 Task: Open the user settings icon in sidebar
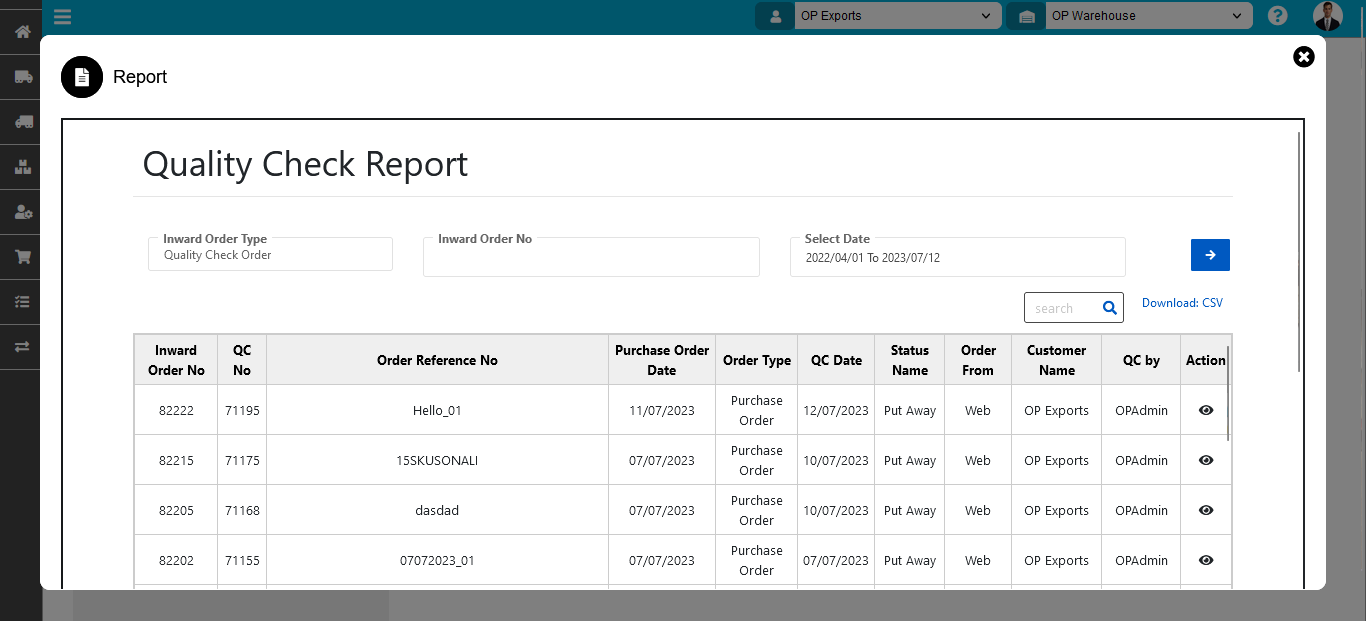[x=22, y=212]
